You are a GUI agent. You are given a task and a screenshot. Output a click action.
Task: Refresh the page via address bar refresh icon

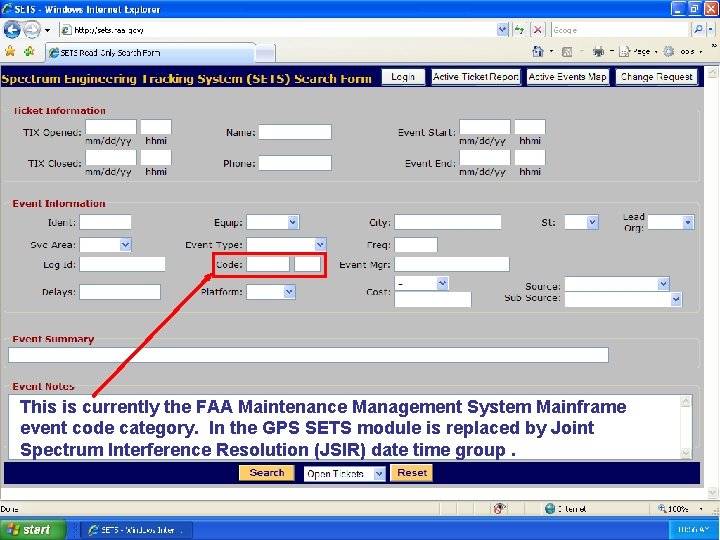click(519, 30)
